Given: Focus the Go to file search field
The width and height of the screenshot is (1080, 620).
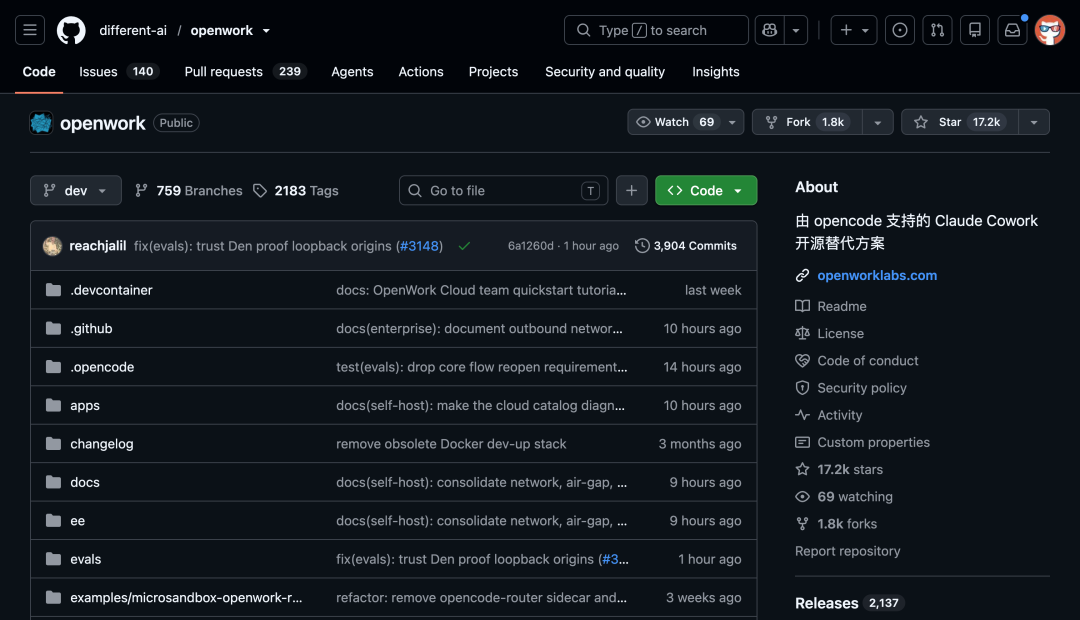Looking at the screenshot, I should 503,190.
